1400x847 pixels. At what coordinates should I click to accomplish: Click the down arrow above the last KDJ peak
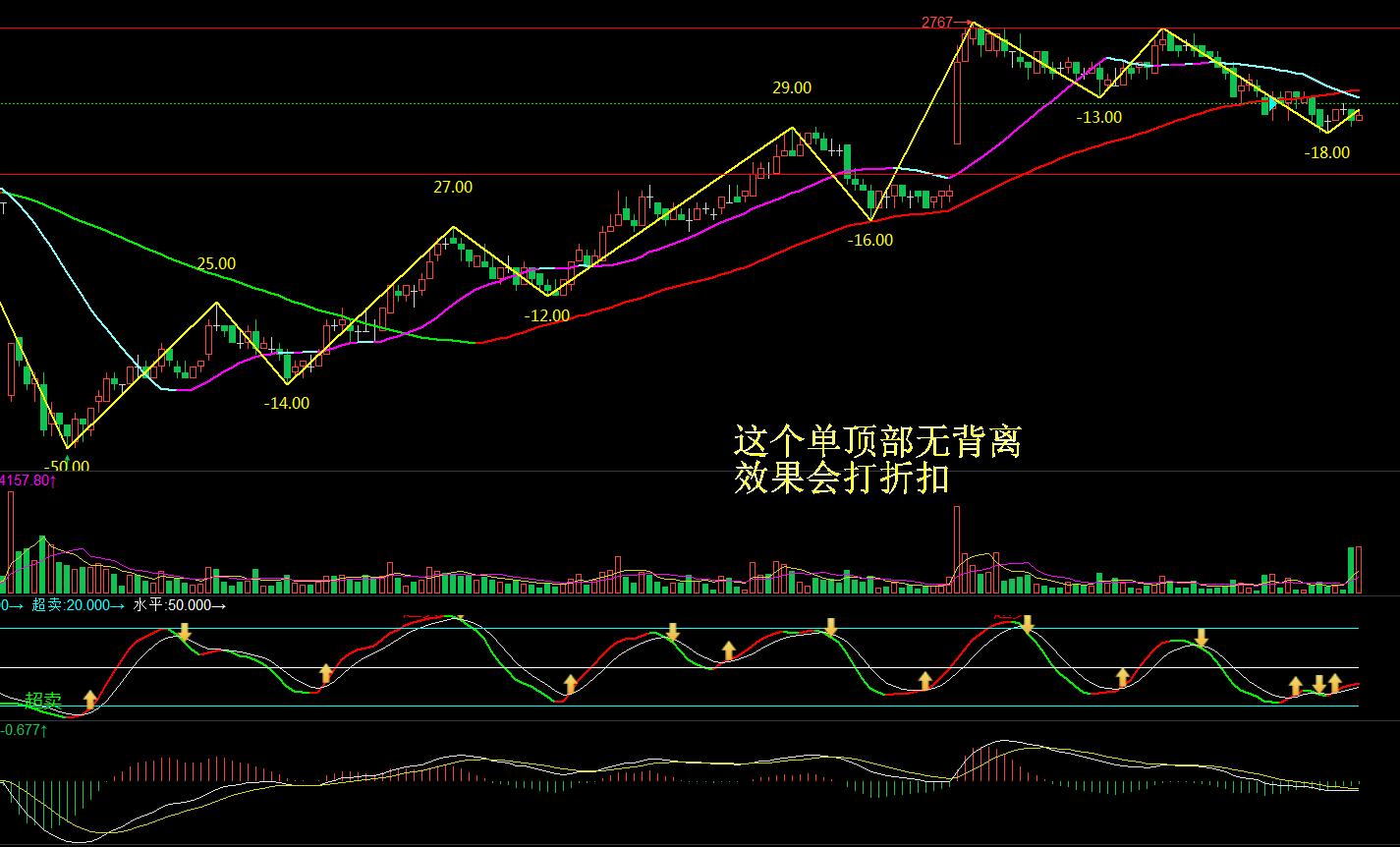tap(1202, 637)
